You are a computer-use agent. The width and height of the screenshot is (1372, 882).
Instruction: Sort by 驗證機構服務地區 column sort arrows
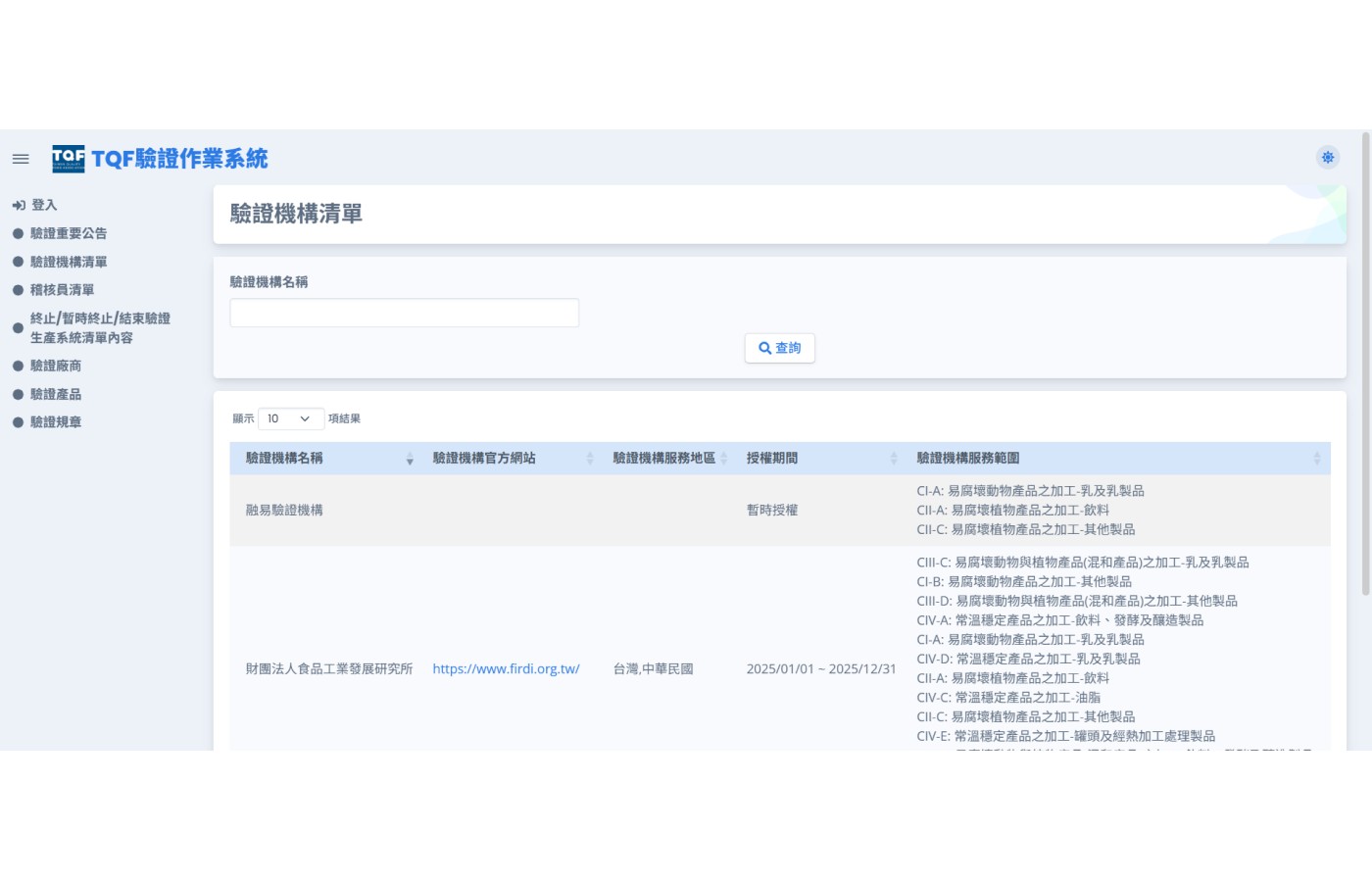coord(724,459)
